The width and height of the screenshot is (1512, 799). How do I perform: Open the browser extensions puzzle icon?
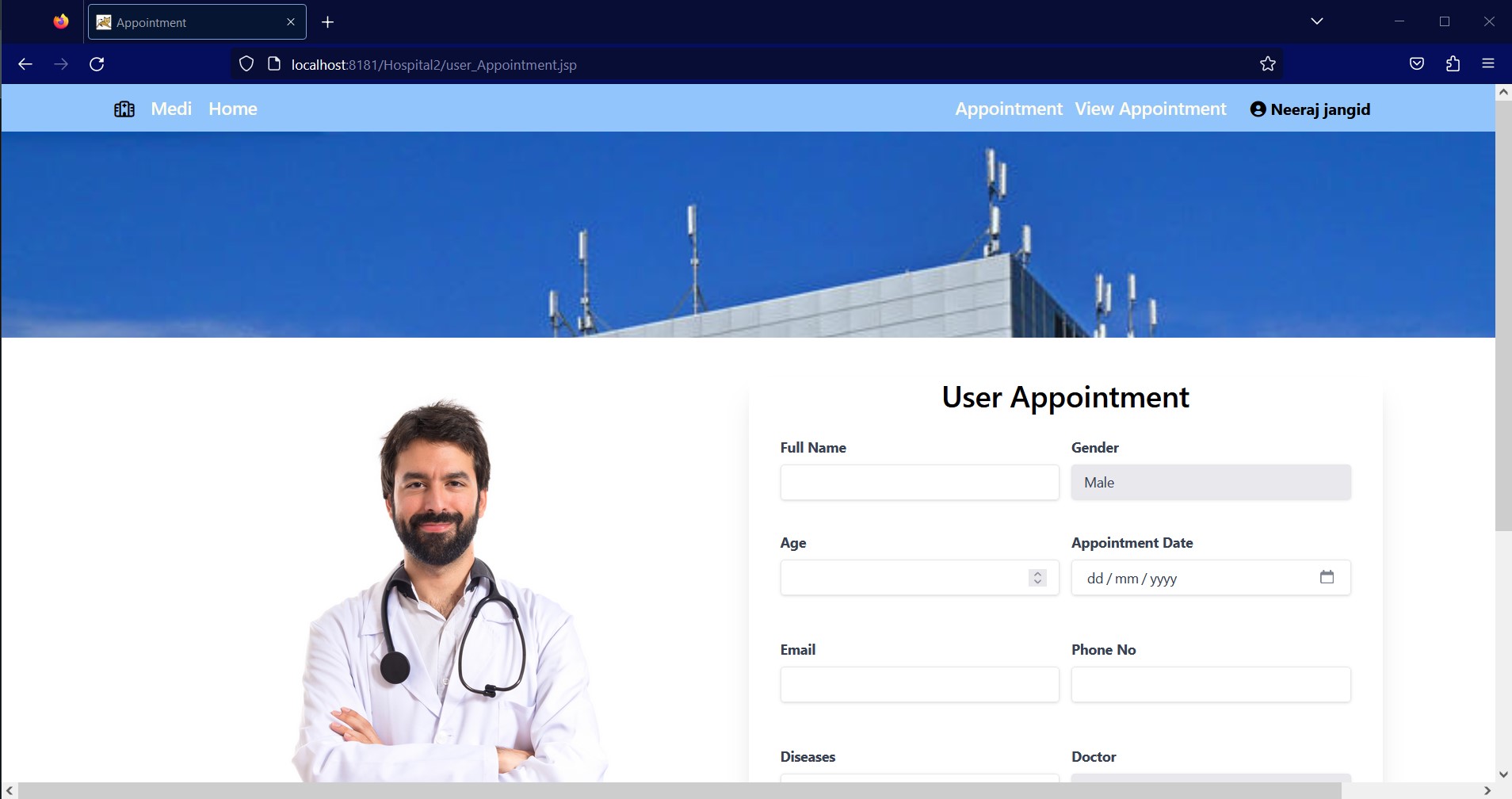pos(1452,64)
